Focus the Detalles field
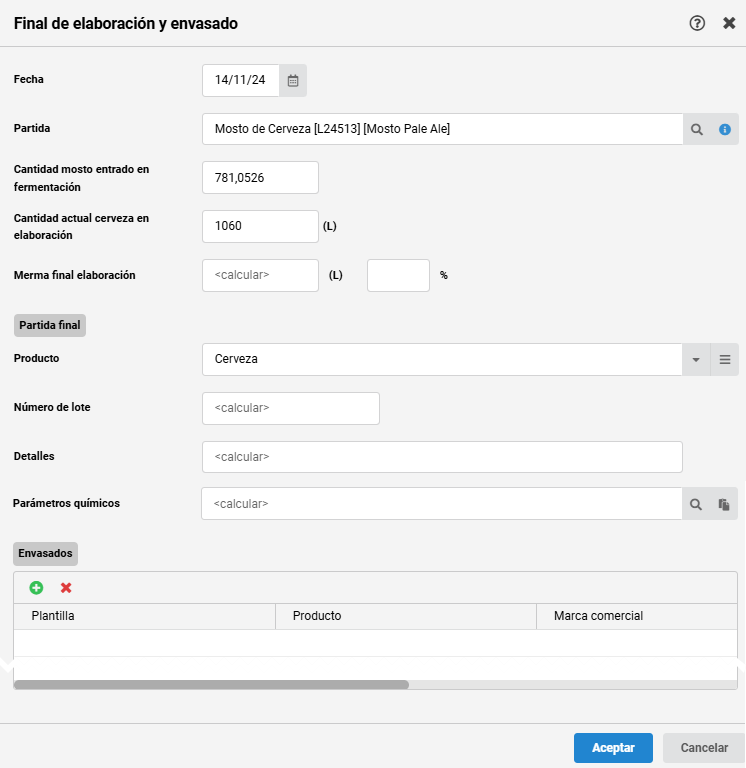Viewport: 746px width, 768px height. (x=442, y=457)
